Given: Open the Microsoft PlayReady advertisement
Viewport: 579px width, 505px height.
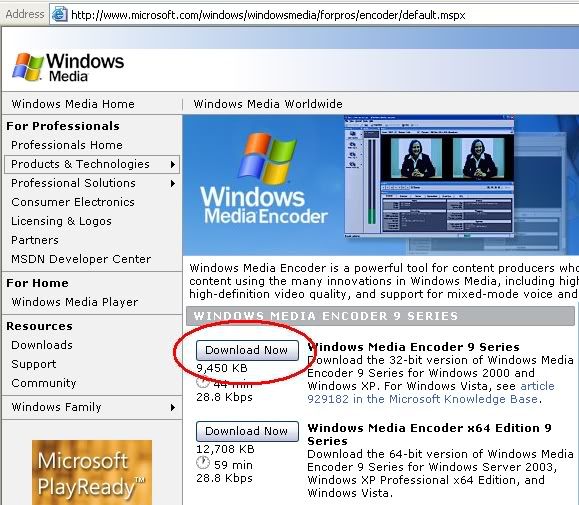Looking at the screenshot, I should click(x=92, y=472).
